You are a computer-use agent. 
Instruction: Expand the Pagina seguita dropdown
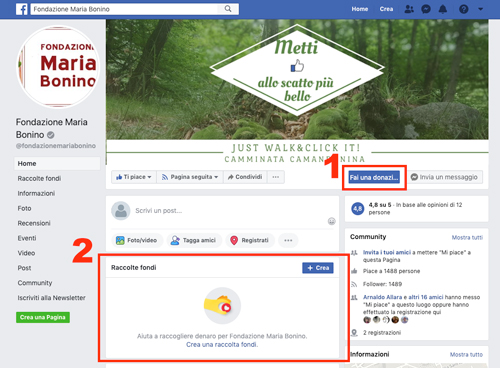(x=190, y=177)
